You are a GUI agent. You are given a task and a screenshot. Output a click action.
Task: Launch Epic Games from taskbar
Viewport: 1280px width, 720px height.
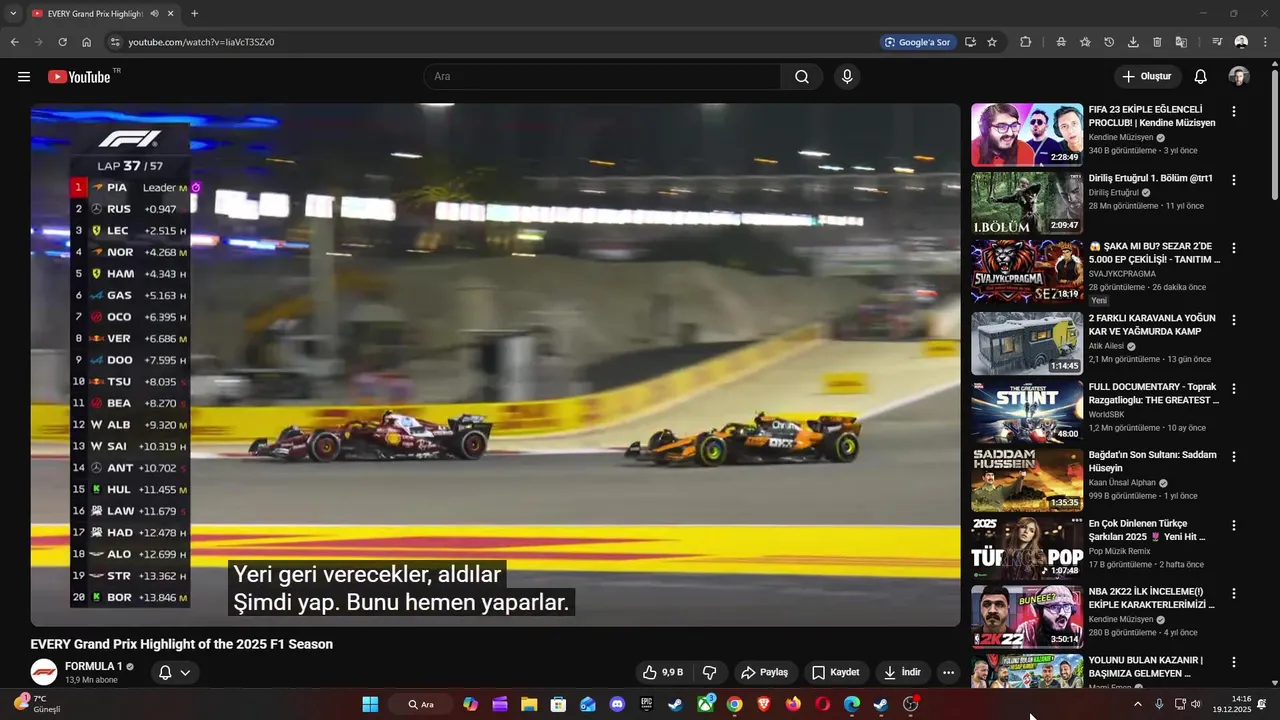click(646, 704)
